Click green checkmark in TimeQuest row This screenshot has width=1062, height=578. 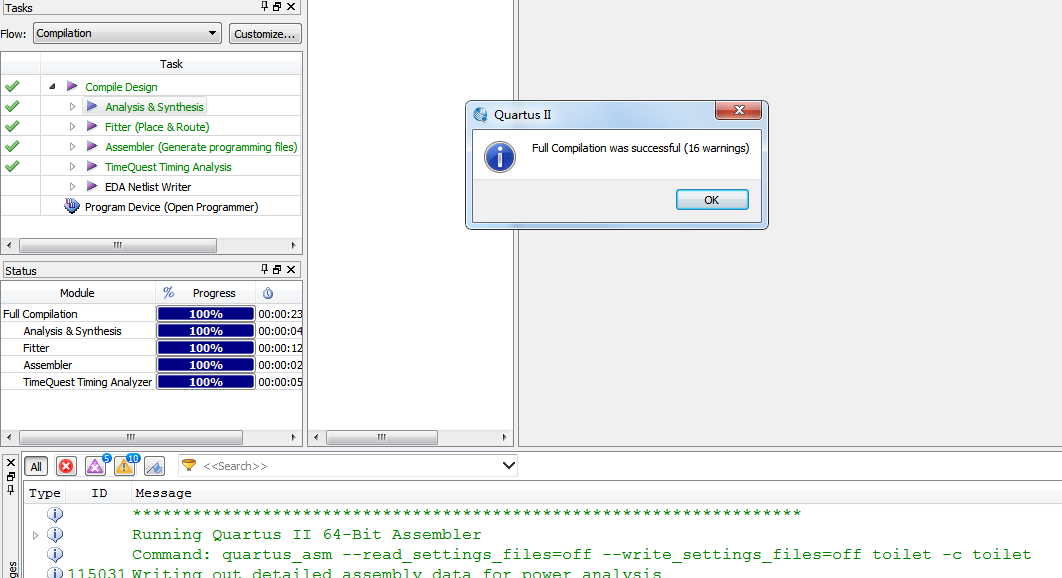point(12,167)
